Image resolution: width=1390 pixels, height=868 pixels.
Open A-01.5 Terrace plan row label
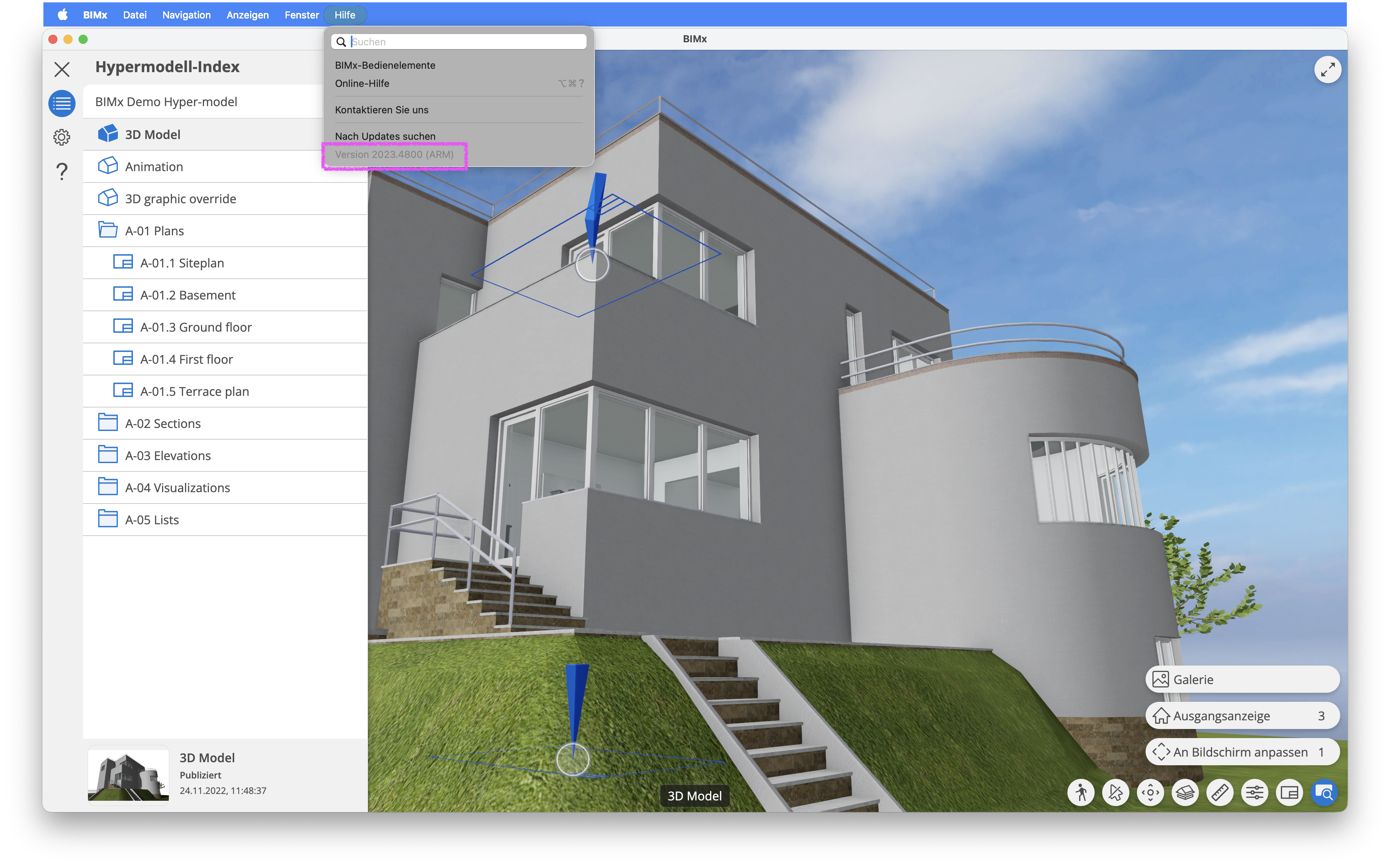195,392
